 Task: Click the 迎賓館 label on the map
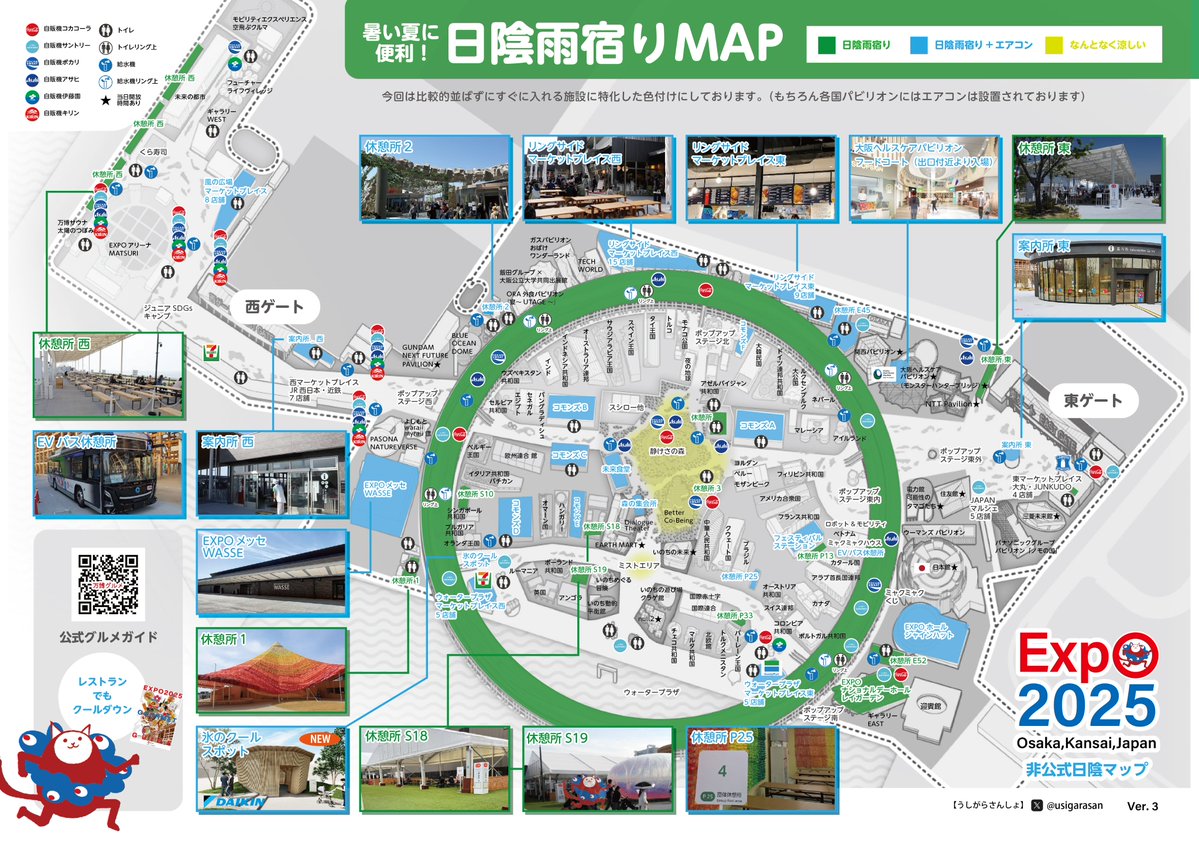[931, 706]
